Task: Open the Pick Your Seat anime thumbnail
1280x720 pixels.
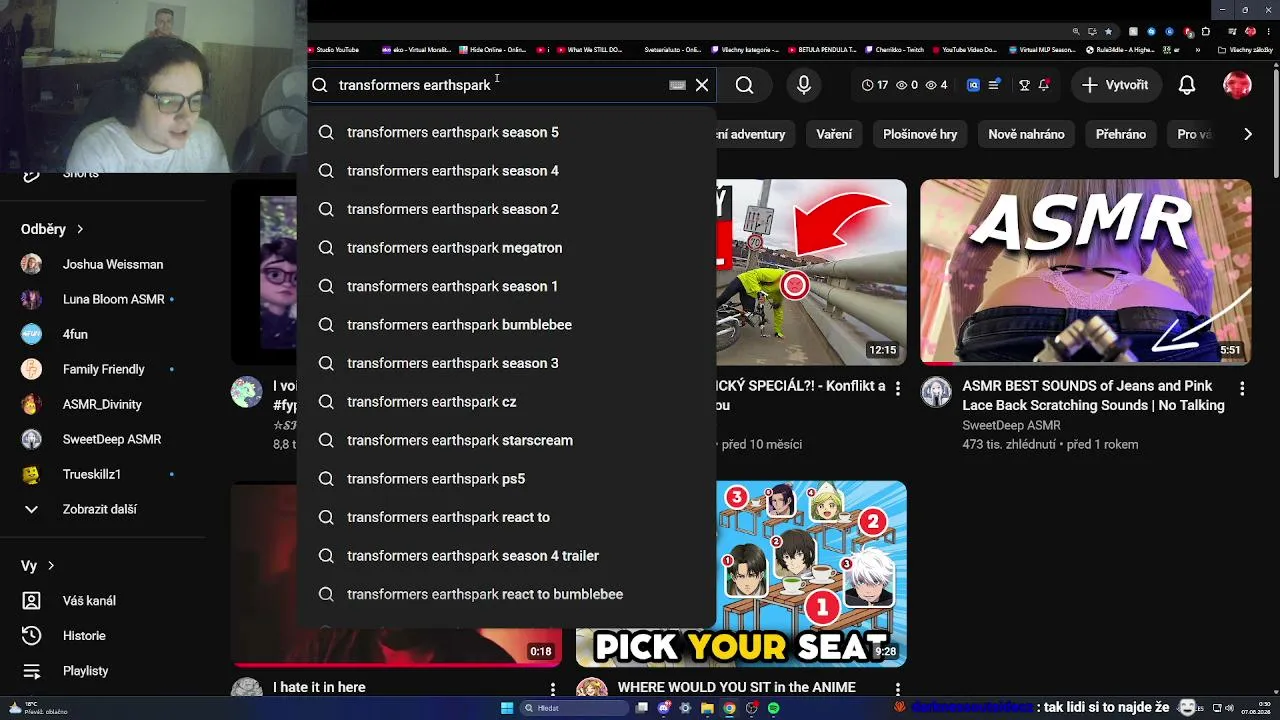Action: (x=741, y=574)
